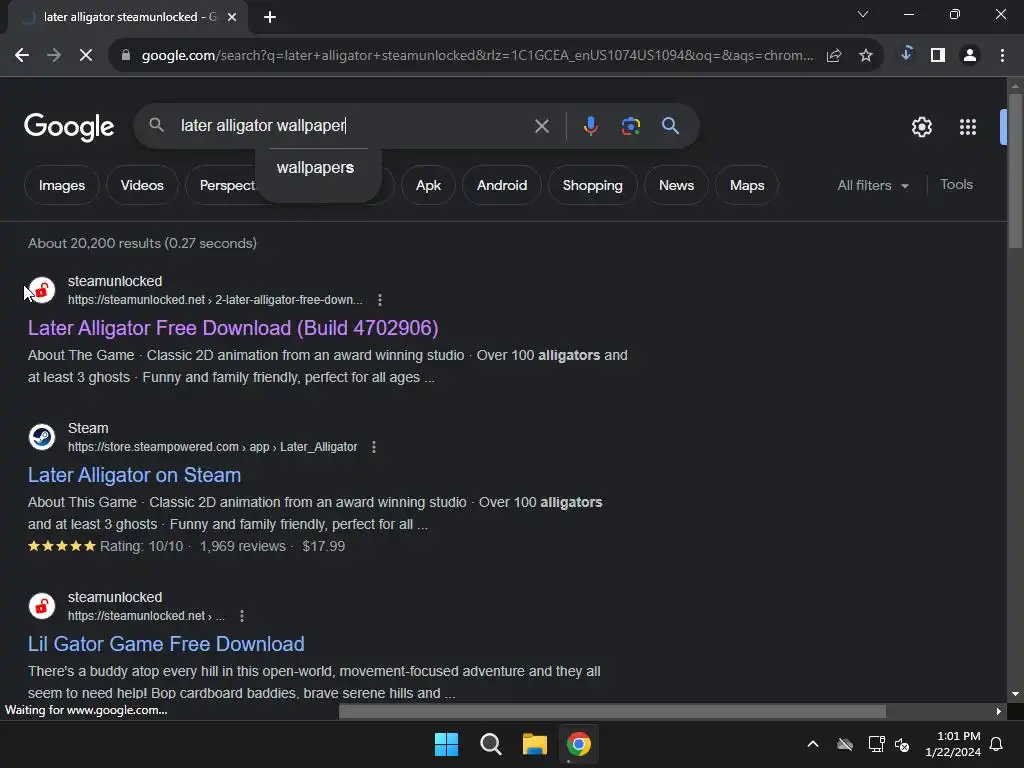1024x768 pixels.
Task: Open Windows taskbar search
Action: click(x=490, y=744)
